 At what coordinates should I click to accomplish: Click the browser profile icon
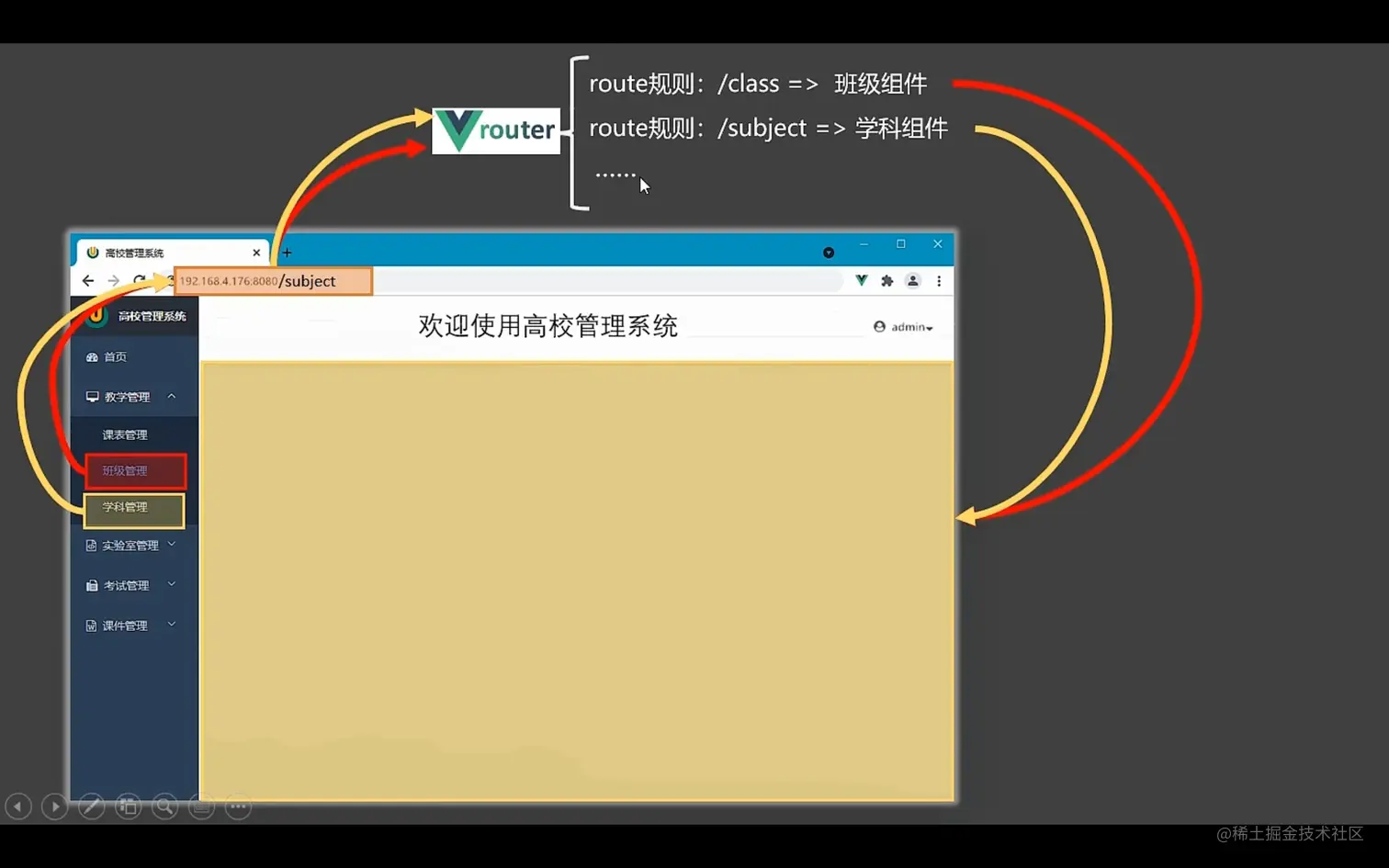click(x=913, y=281)
